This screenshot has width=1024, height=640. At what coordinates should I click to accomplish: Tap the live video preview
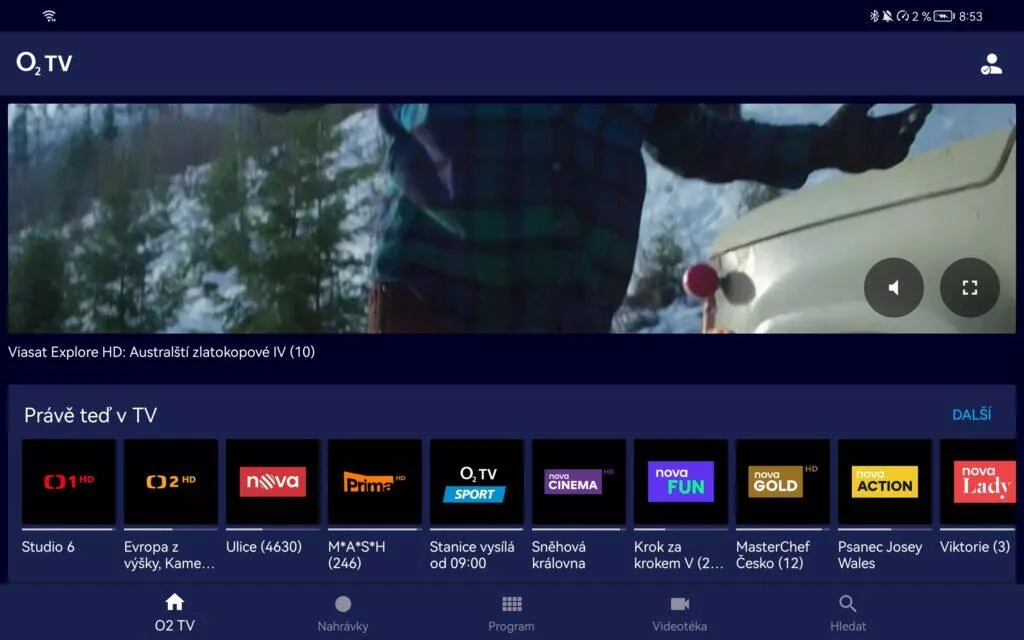click(x=512, y=218)
